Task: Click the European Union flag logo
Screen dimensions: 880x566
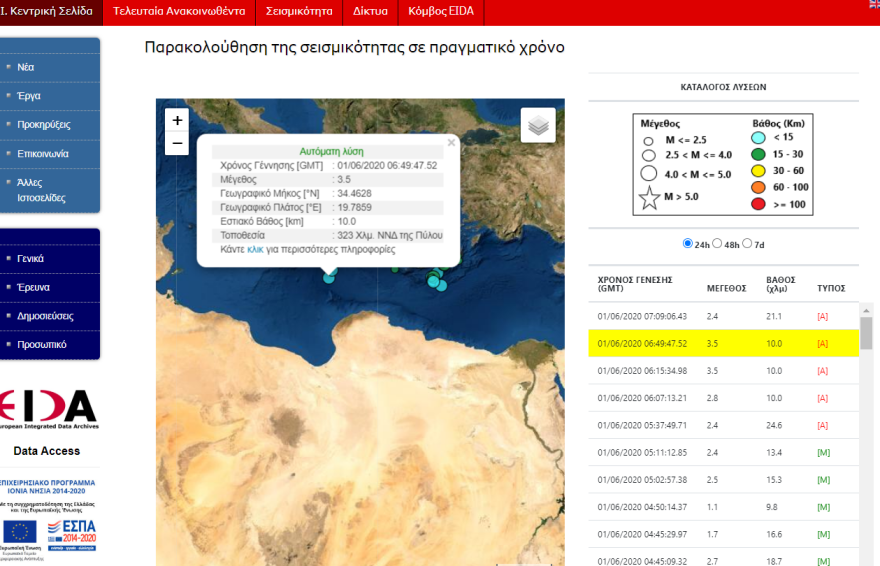Action: [x=20, y=532]
